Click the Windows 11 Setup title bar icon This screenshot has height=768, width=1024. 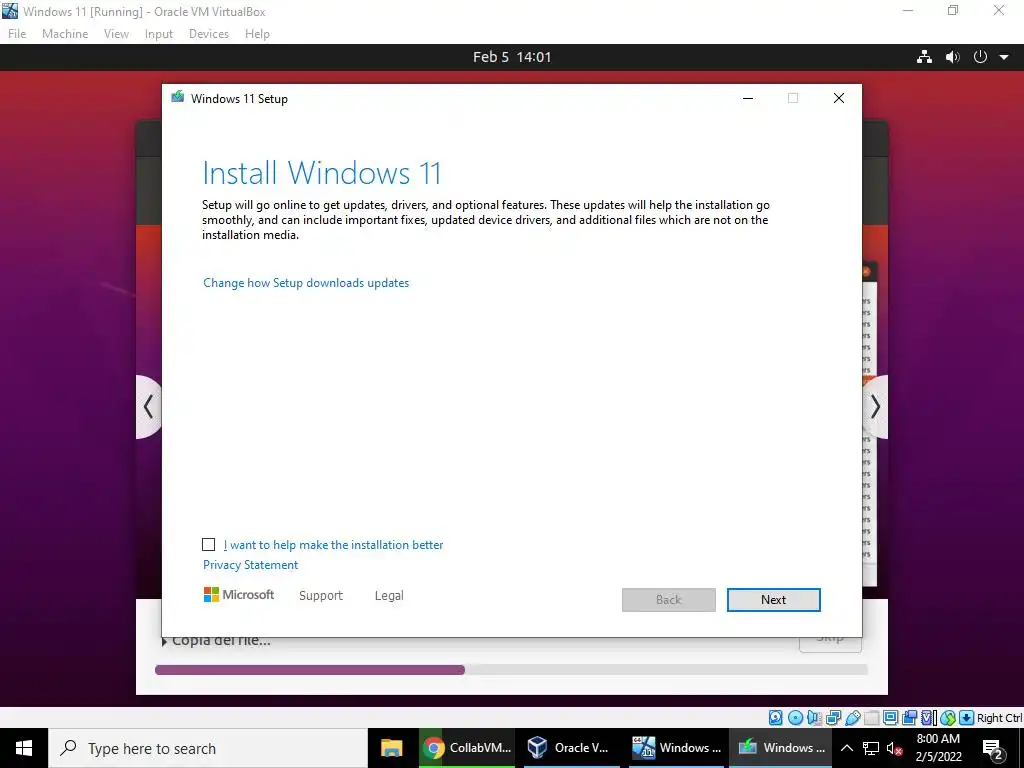[178, 98]
